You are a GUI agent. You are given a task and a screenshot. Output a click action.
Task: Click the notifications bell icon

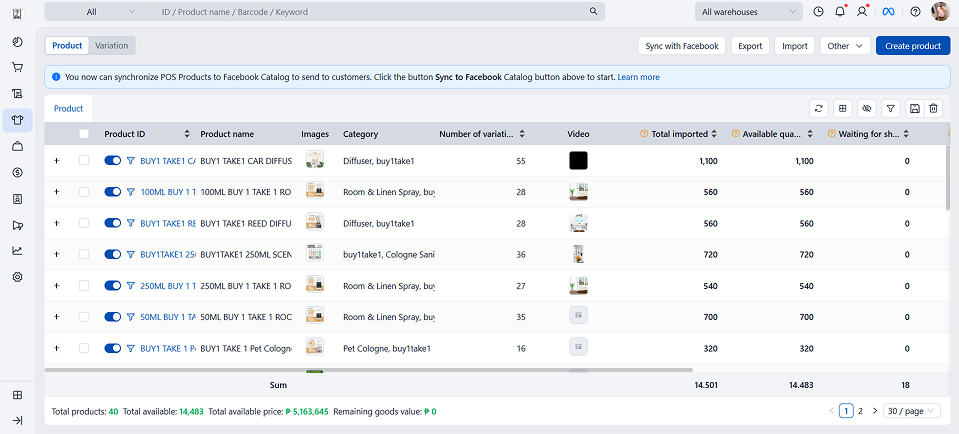(x=840, y=12)
